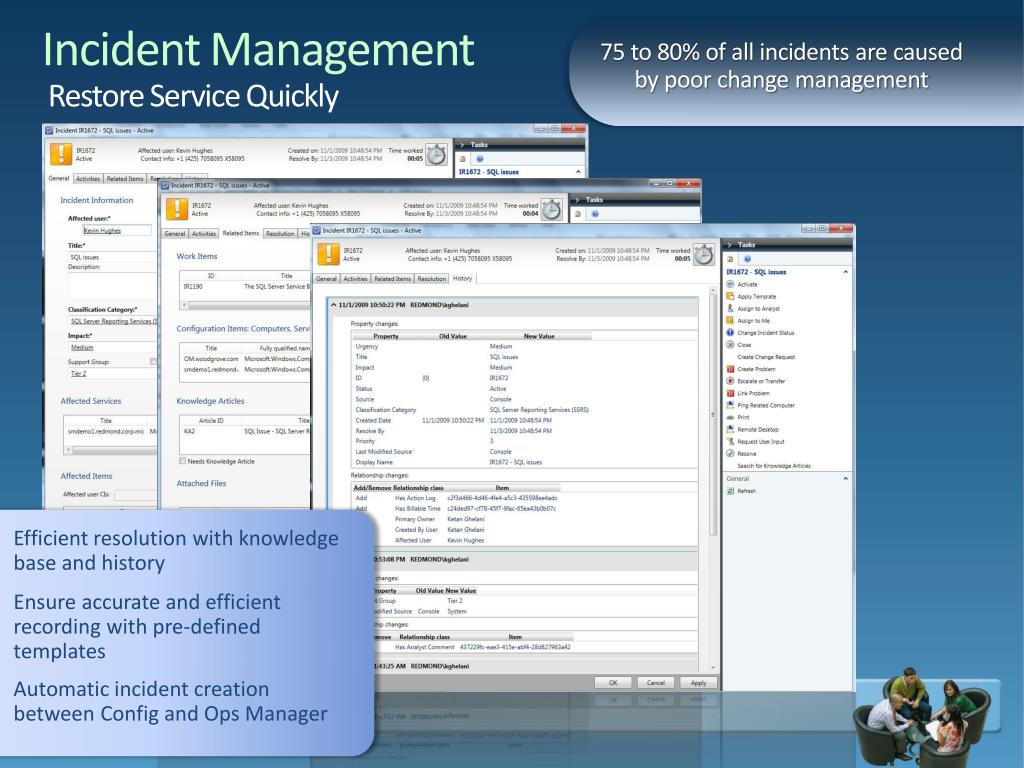Viewport: 1024px width, 768px height.
Task: Click the stopwatch icon in the back General window
Action: pos(436,155)
